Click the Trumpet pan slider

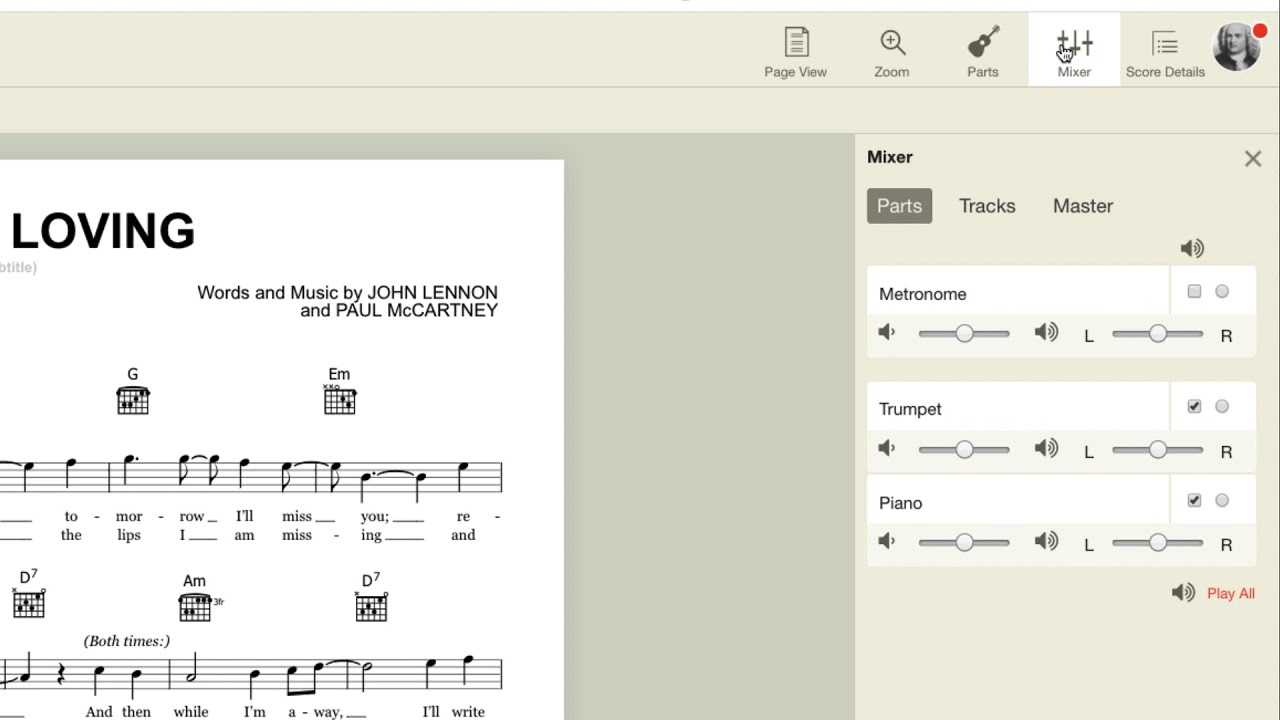[x=1157, y=450]
